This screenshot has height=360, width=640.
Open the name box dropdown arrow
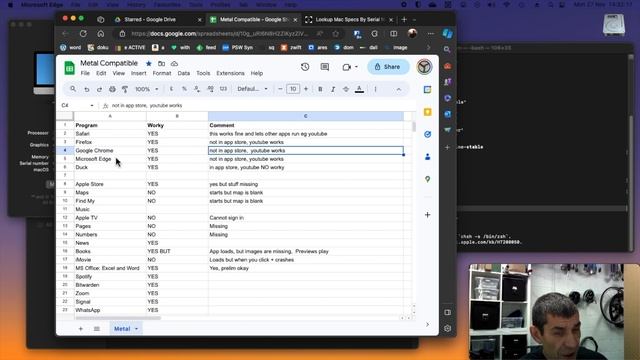[92, 106]
